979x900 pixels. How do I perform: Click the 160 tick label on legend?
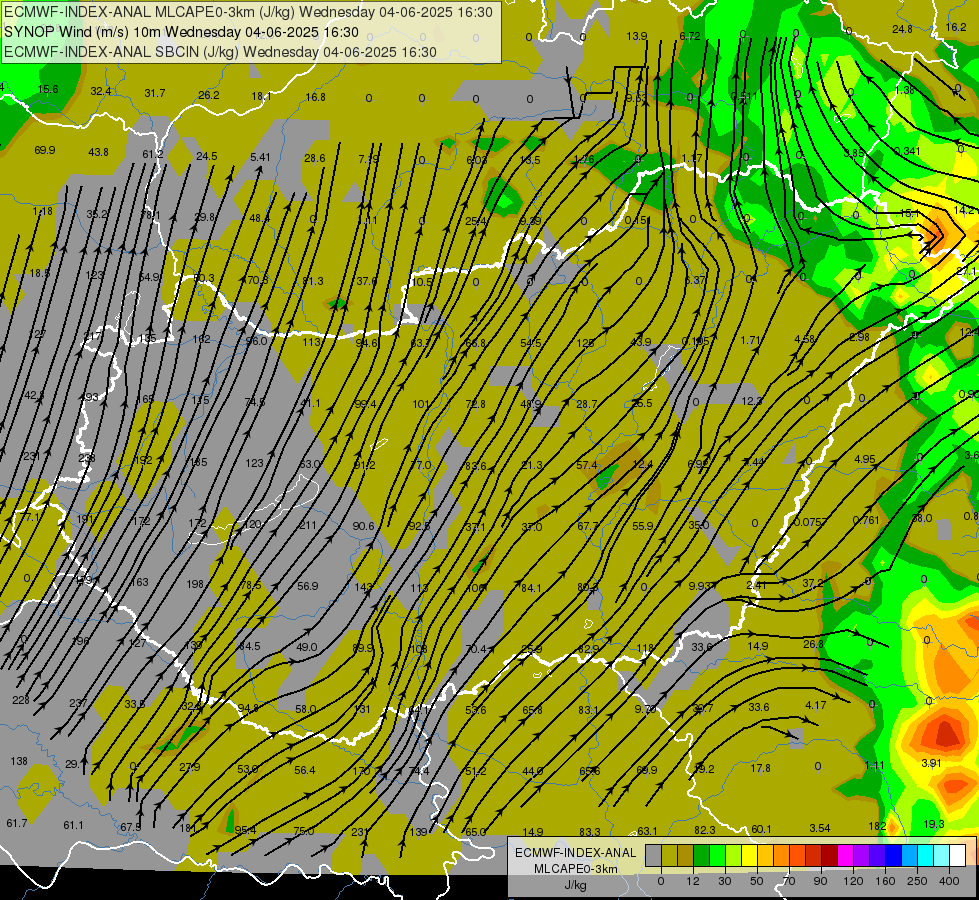[x=884, y=881]
